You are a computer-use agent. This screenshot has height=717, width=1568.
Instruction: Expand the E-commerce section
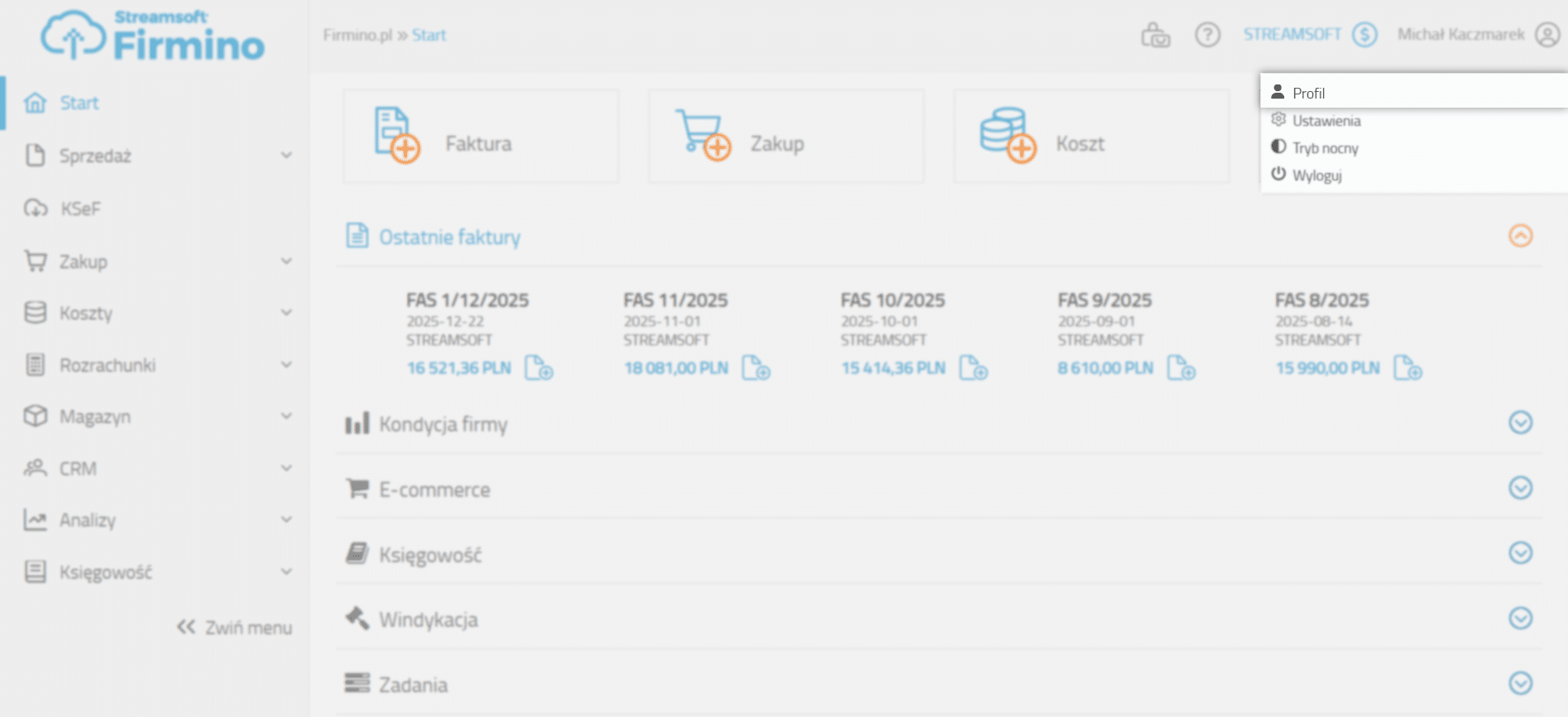pyautogui.click(x=1520, y=488)
